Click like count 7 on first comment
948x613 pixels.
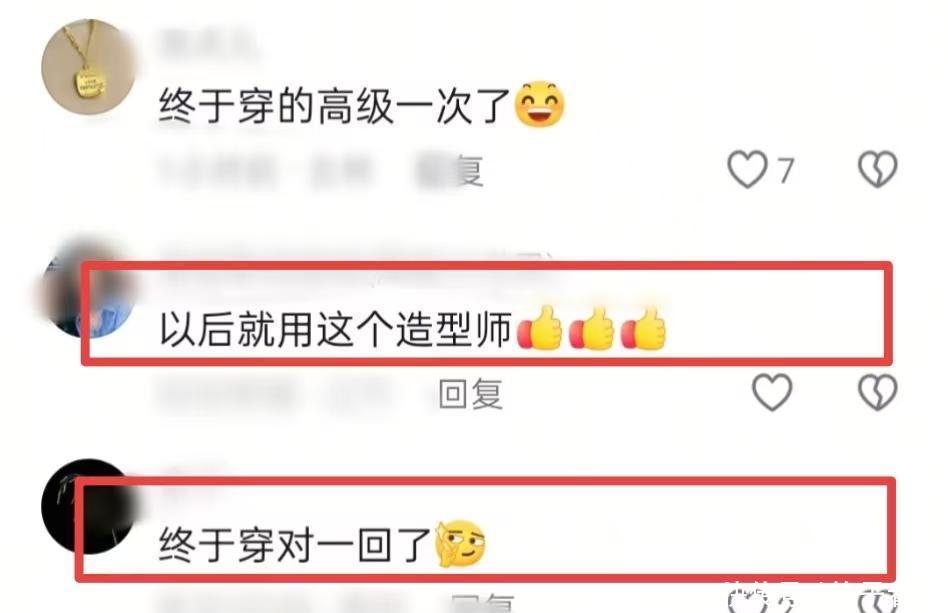click(x=785, y=170)
